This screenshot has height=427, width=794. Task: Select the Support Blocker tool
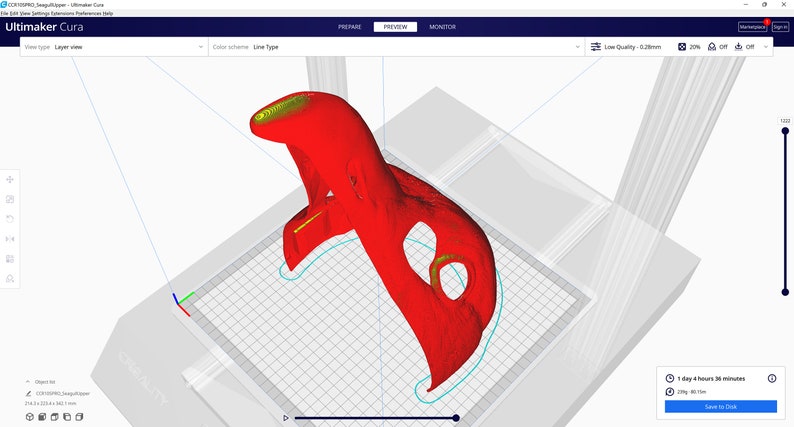click(x=10, y=279)
